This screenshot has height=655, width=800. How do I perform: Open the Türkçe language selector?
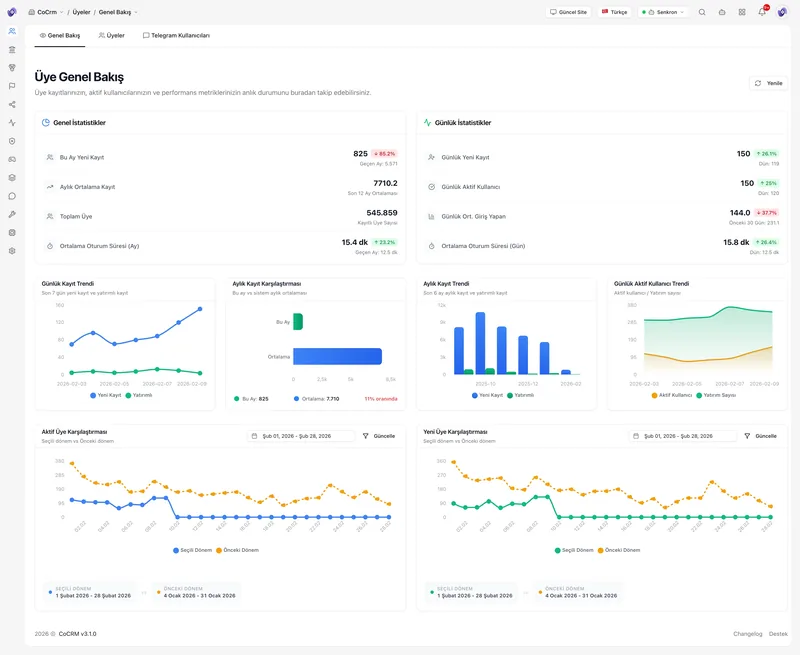[614, 12]
